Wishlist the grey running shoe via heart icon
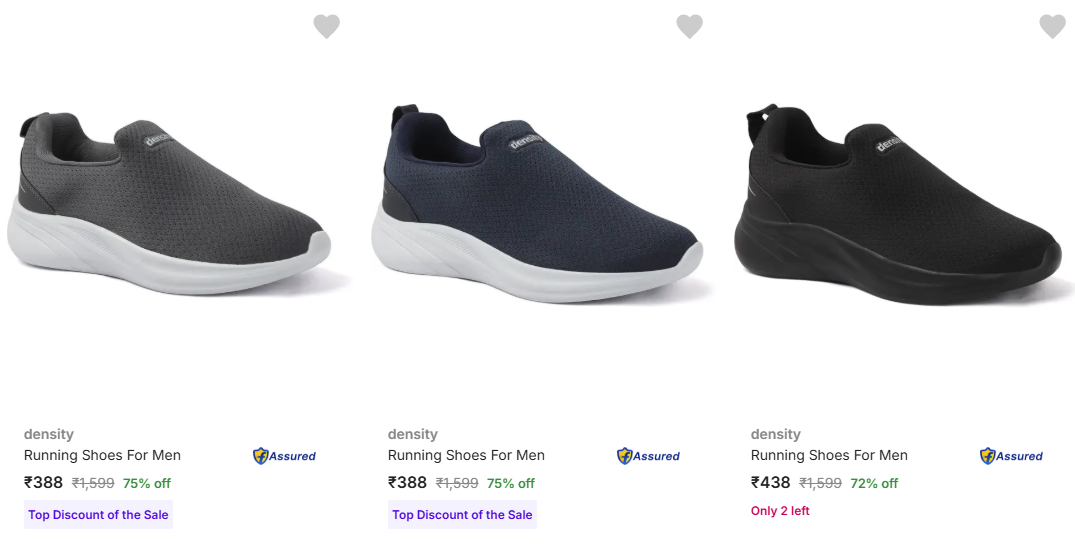This screenshot has width=1075, height=546. pyautogui.click(x=326, y=27)
